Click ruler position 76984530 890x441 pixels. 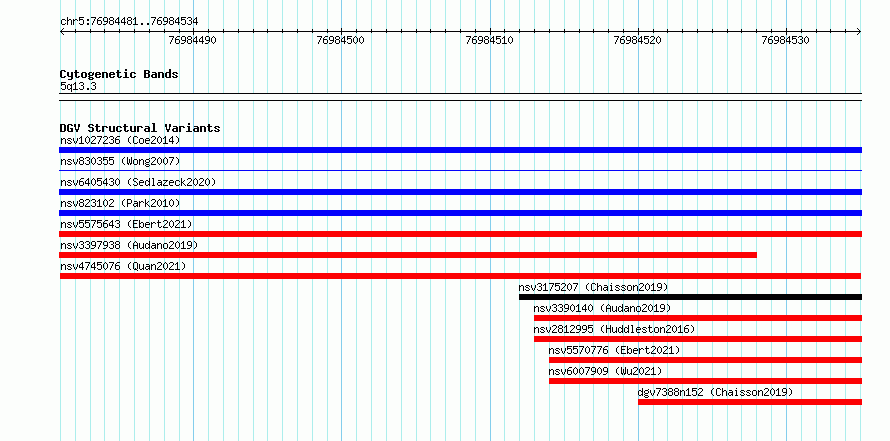(786, 41)
